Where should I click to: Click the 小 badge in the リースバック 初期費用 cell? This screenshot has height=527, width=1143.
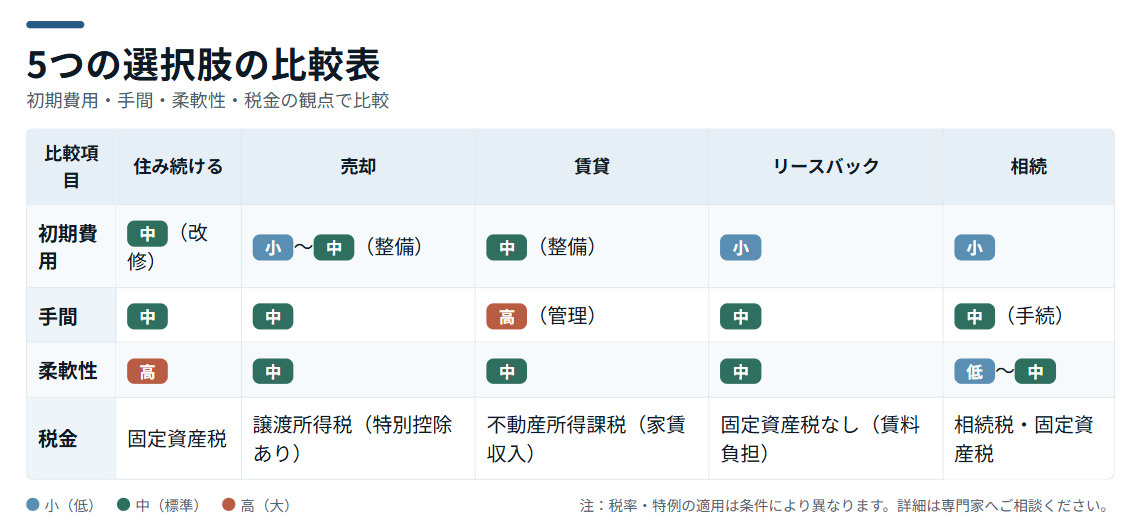click(x=740, y=248)
